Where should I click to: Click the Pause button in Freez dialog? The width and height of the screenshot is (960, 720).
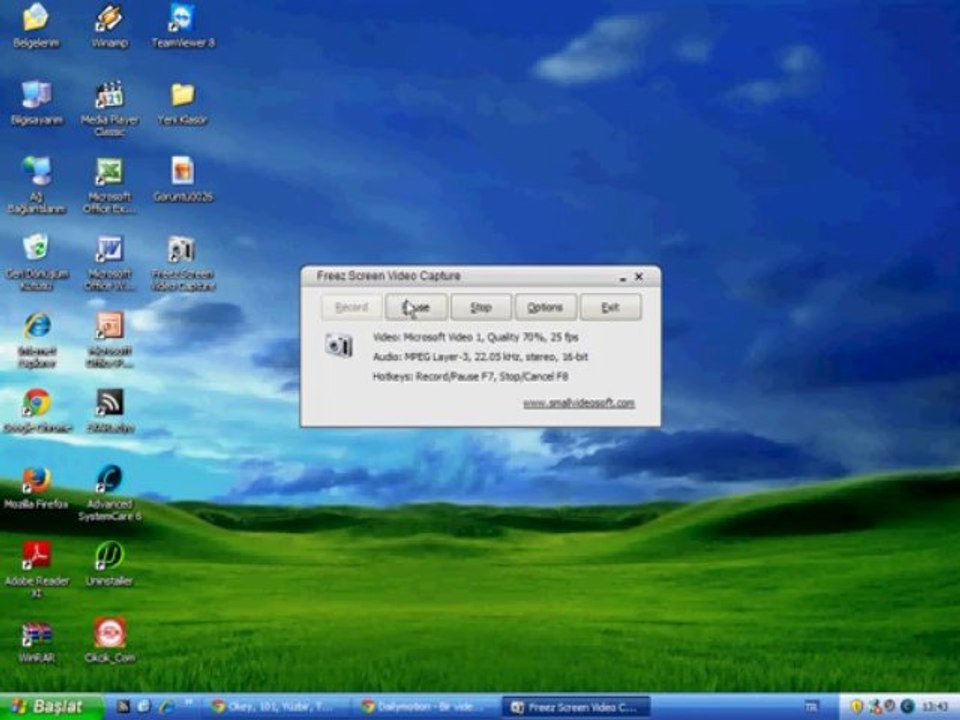(416, 307)
